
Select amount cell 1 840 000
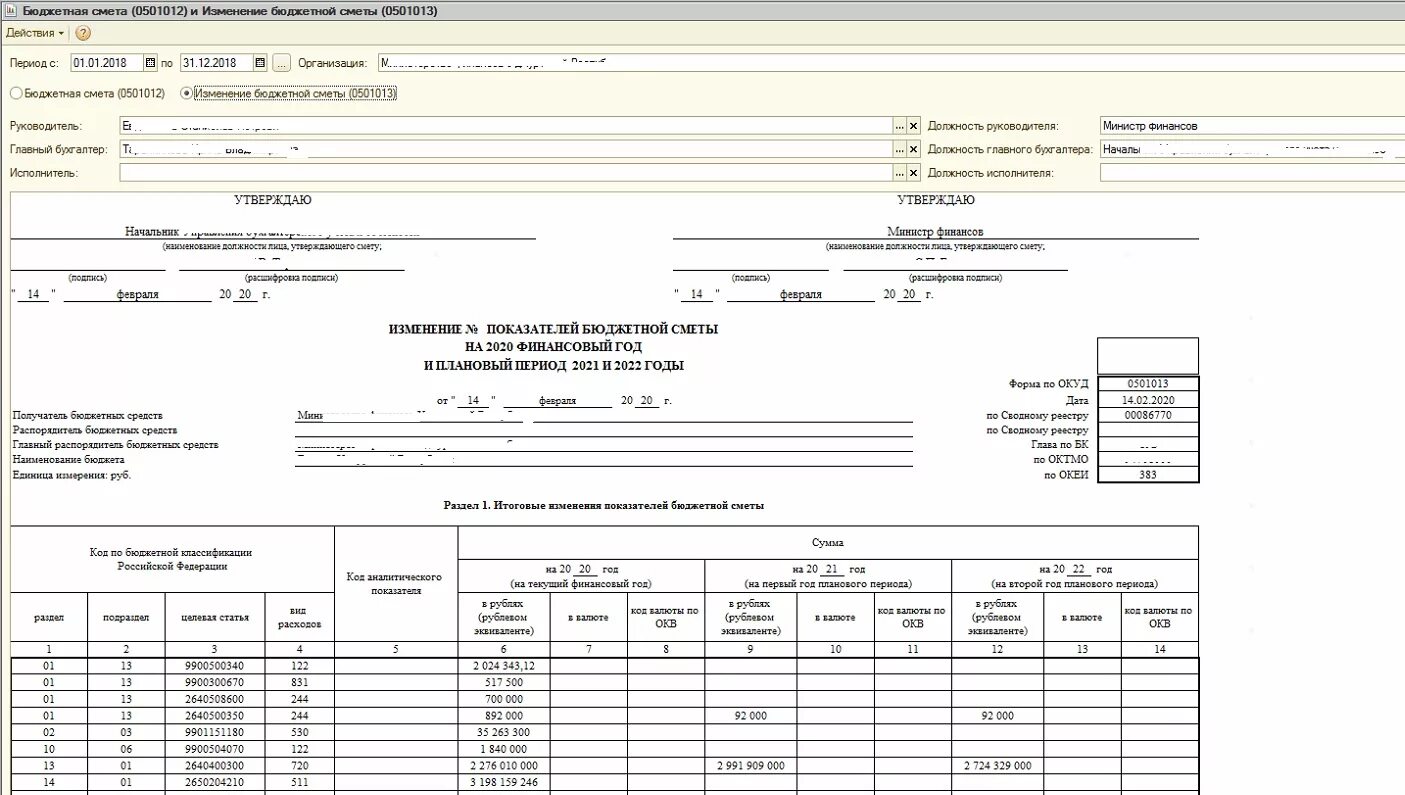(x=504, y=749)
